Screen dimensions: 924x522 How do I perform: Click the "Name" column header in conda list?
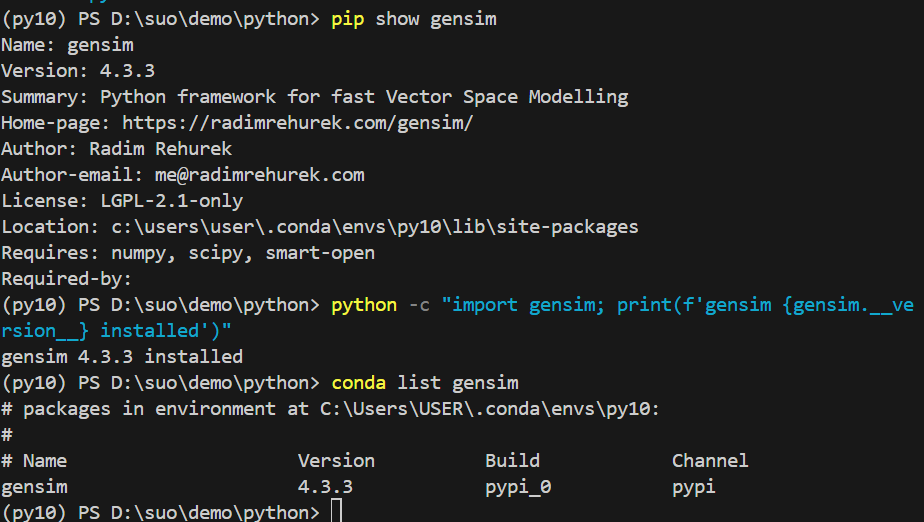click(45, 461)
